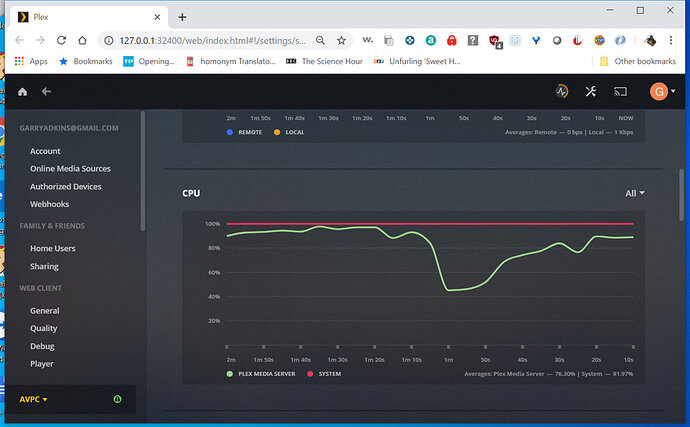
Task: Open Webhooks settings
Action: click(x=49, y=204)
